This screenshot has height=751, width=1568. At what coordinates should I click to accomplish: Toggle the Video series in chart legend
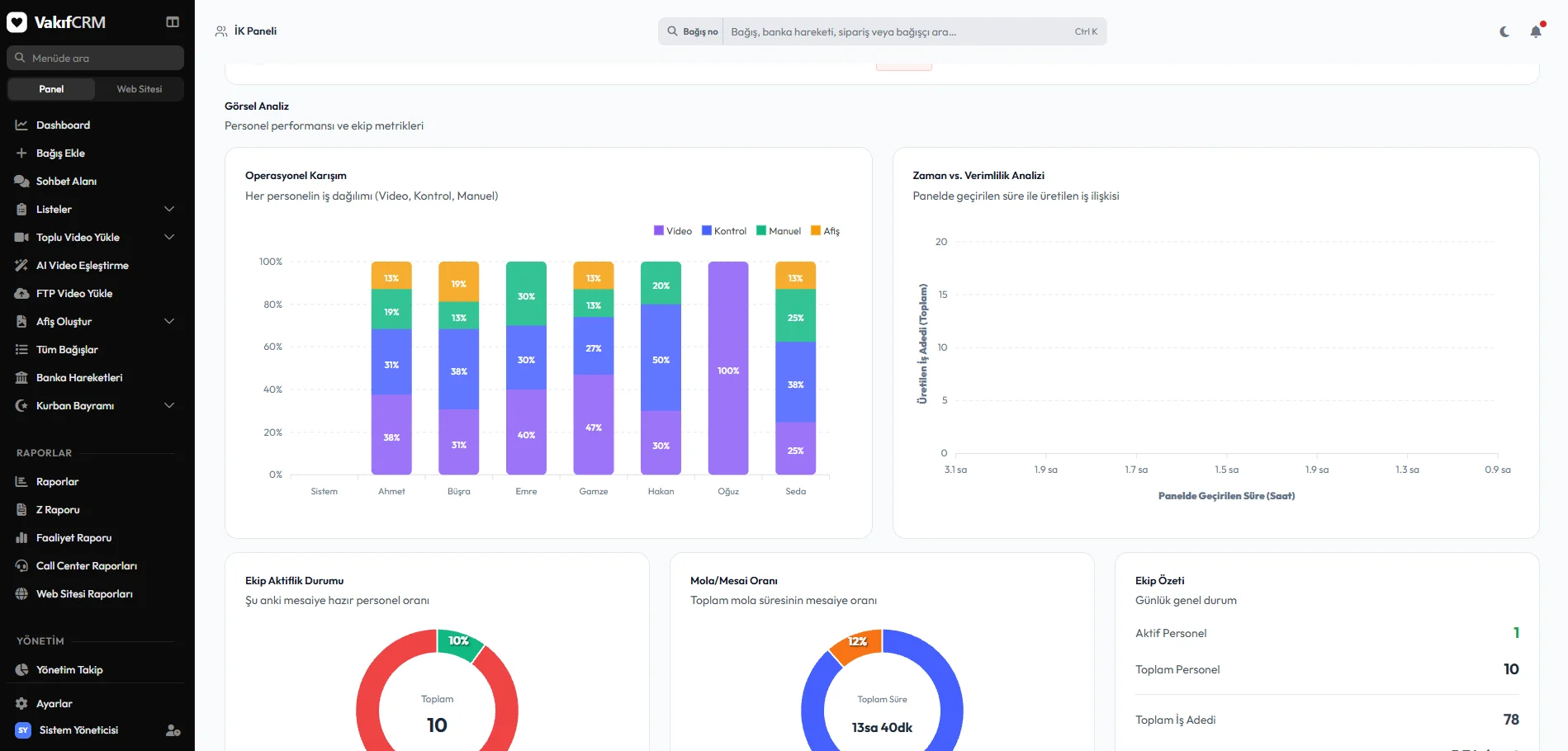tap(673, 231)
